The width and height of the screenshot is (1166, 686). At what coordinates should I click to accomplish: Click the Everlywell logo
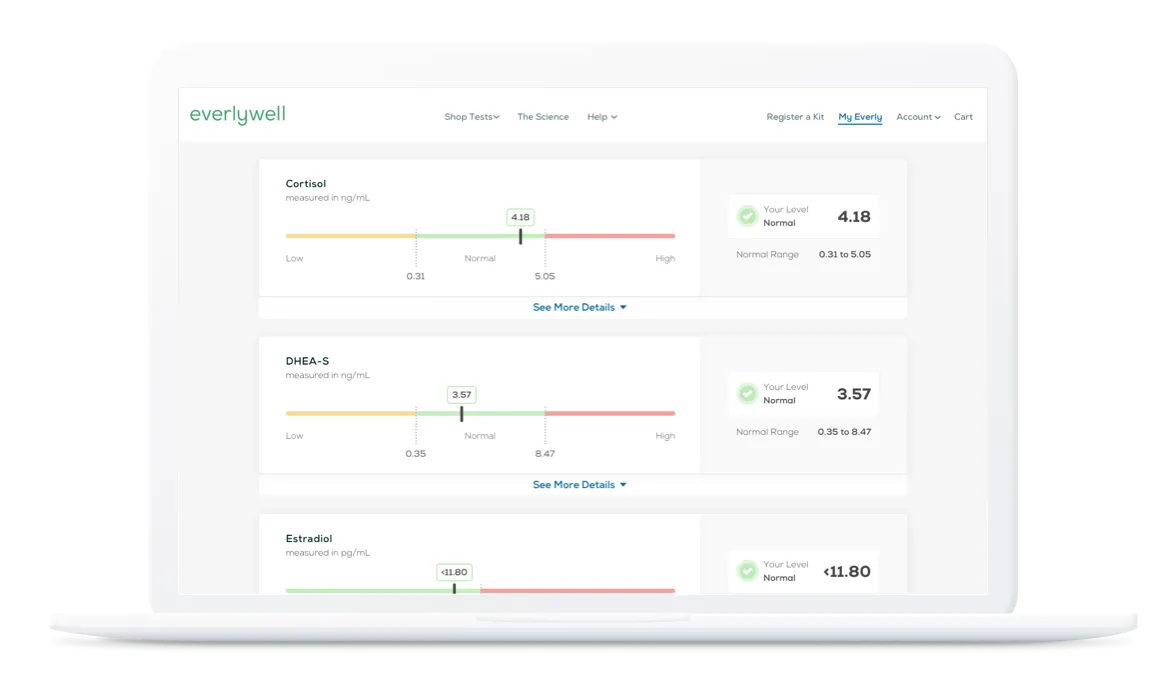[237, 115]
